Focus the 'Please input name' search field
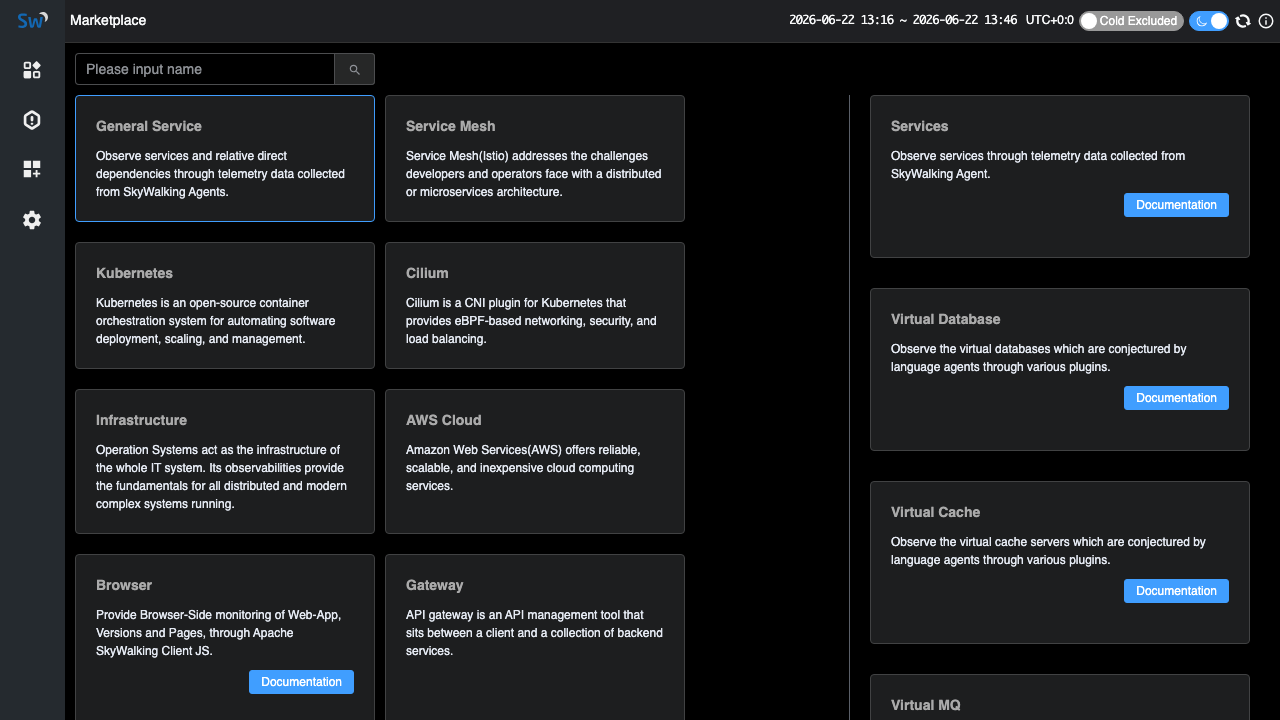Viewport: 1280px width, 720px height. (x=205, y=69)
